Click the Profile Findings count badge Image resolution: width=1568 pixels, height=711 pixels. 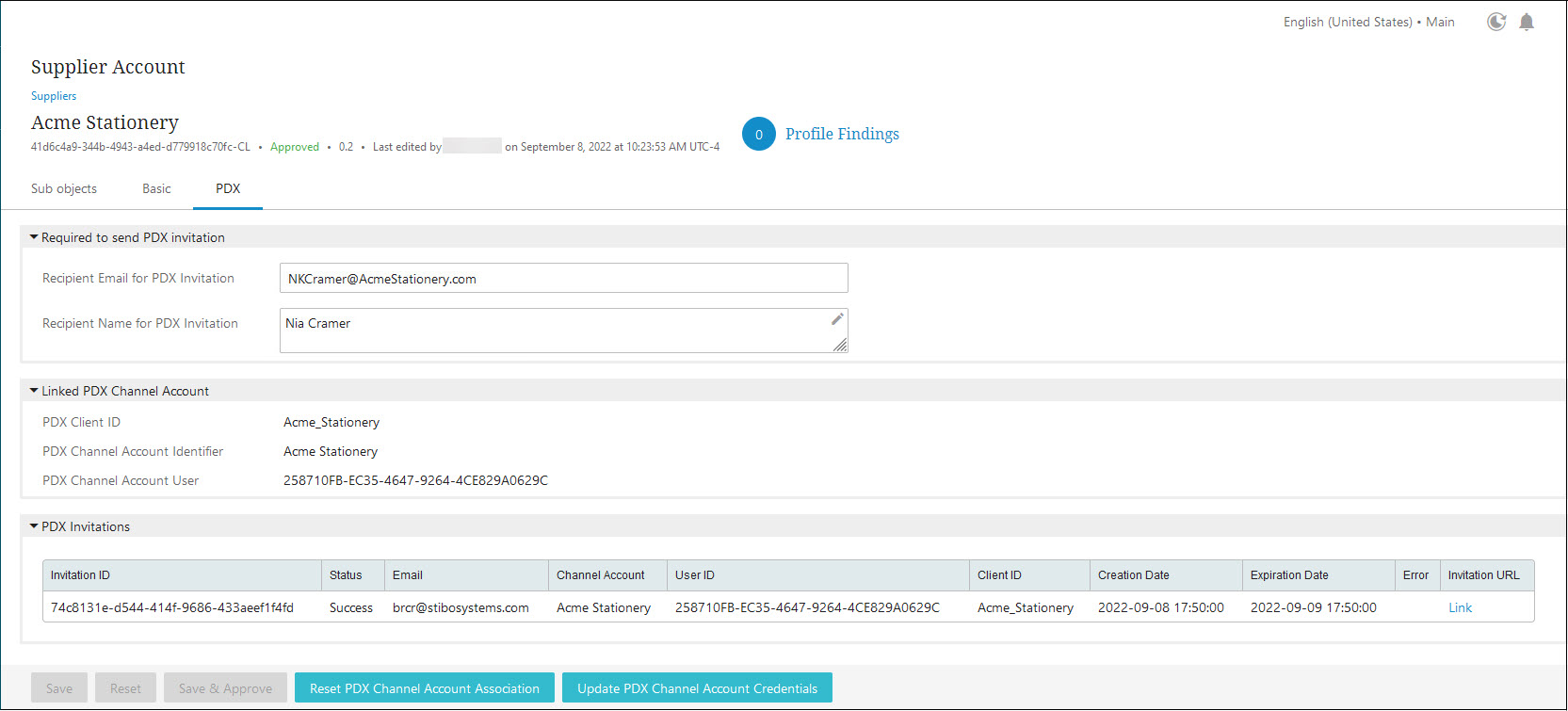coord(758,134)
